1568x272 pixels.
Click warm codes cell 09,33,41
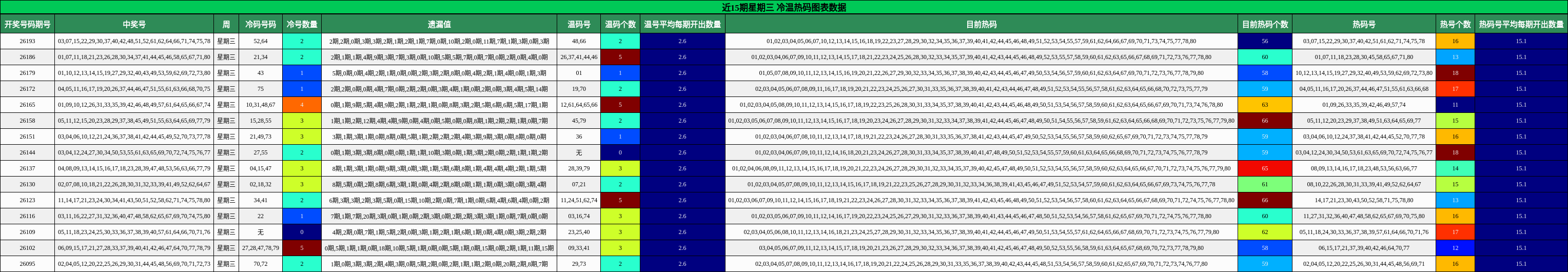click(x=579, y=248)
